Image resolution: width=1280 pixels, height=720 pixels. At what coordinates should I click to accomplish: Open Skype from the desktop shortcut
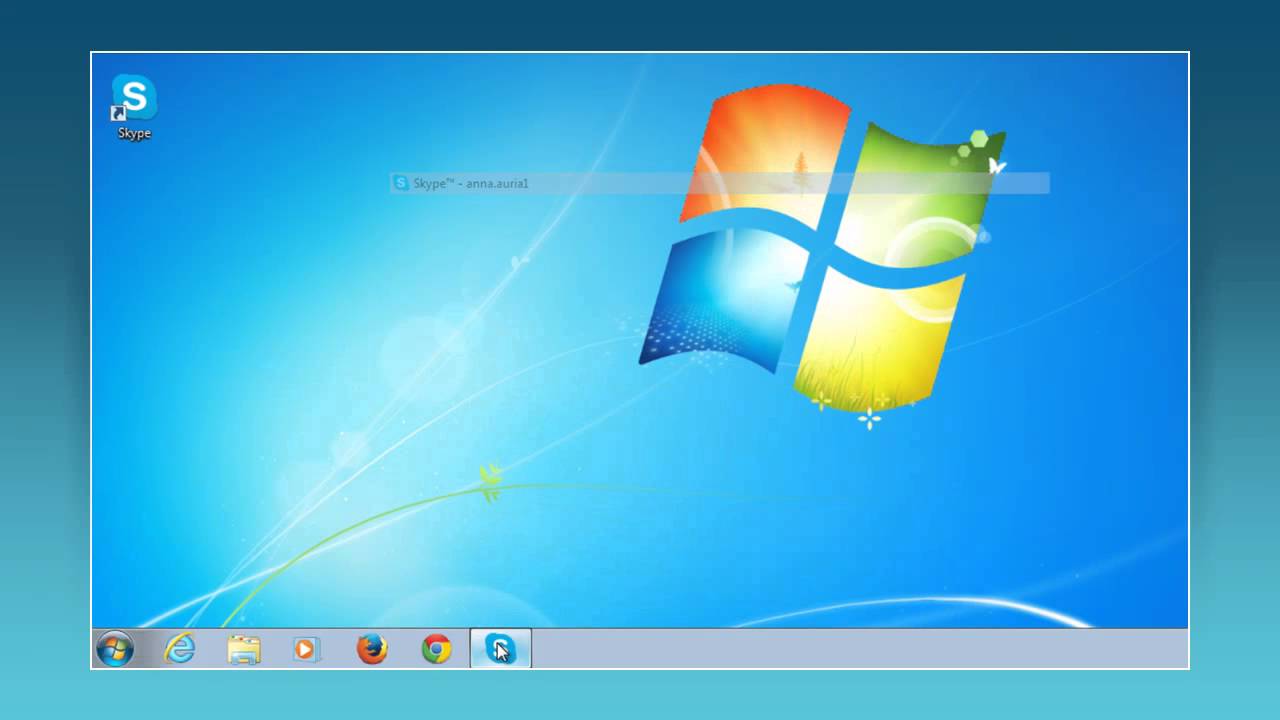coord(133,96)
